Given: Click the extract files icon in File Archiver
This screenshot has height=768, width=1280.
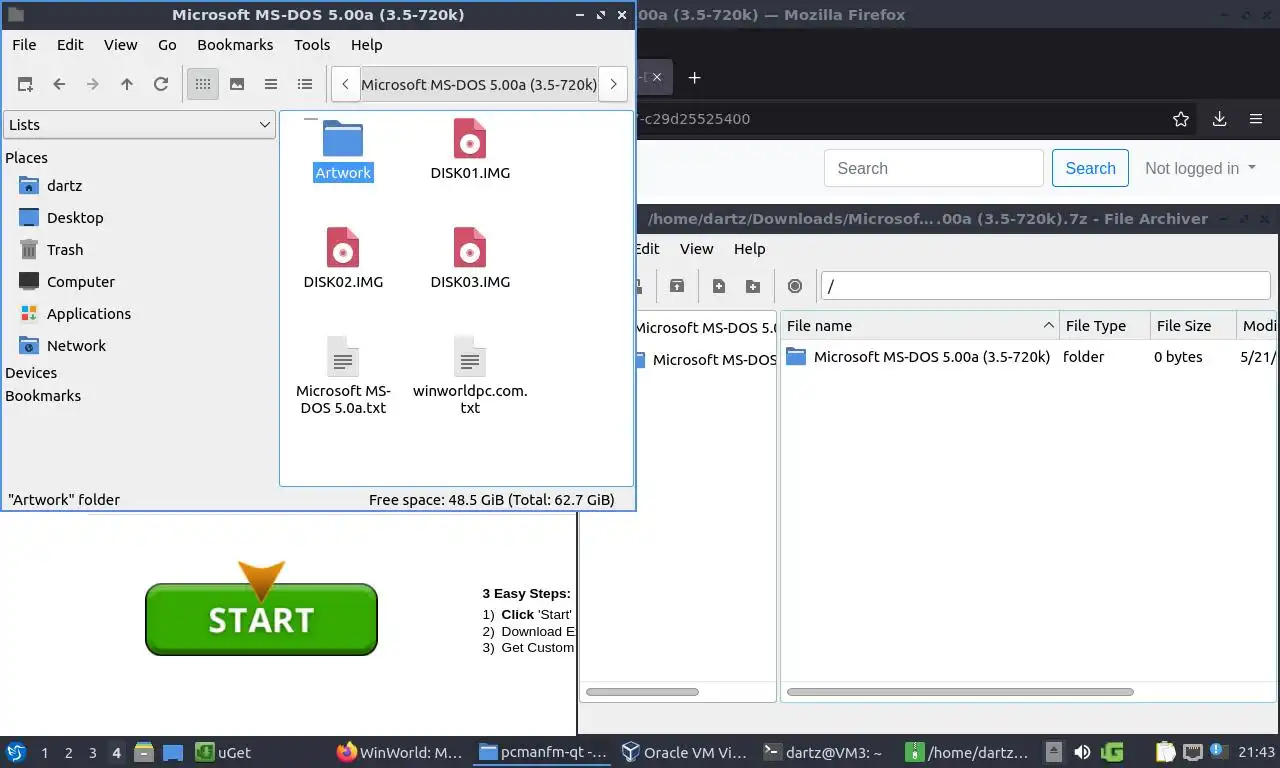Looking at the screenshot, I should (677, 286).
